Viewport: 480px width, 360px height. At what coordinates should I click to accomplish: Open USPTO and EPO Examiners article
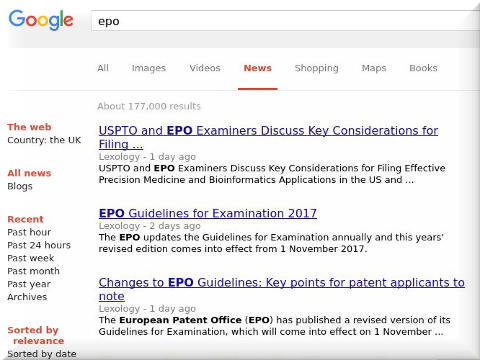(268, 137)
